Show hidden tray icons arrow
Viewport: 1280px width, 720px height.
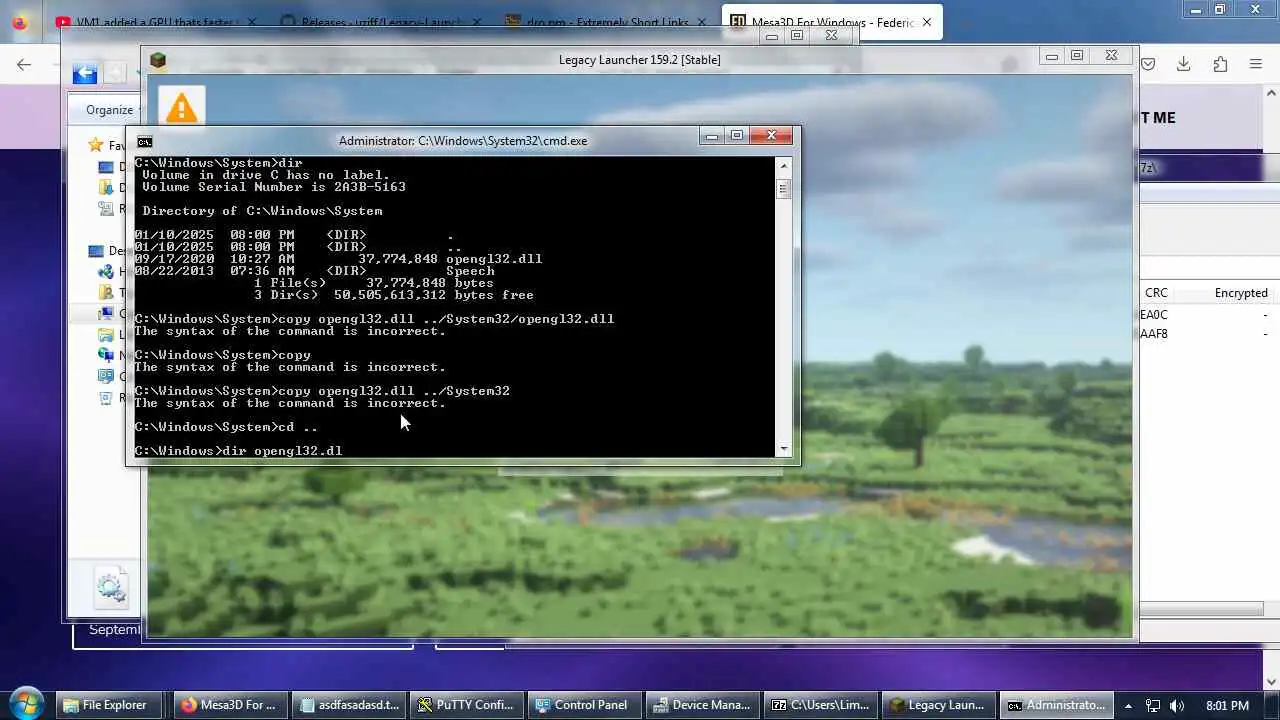[x=1128, y=705]
